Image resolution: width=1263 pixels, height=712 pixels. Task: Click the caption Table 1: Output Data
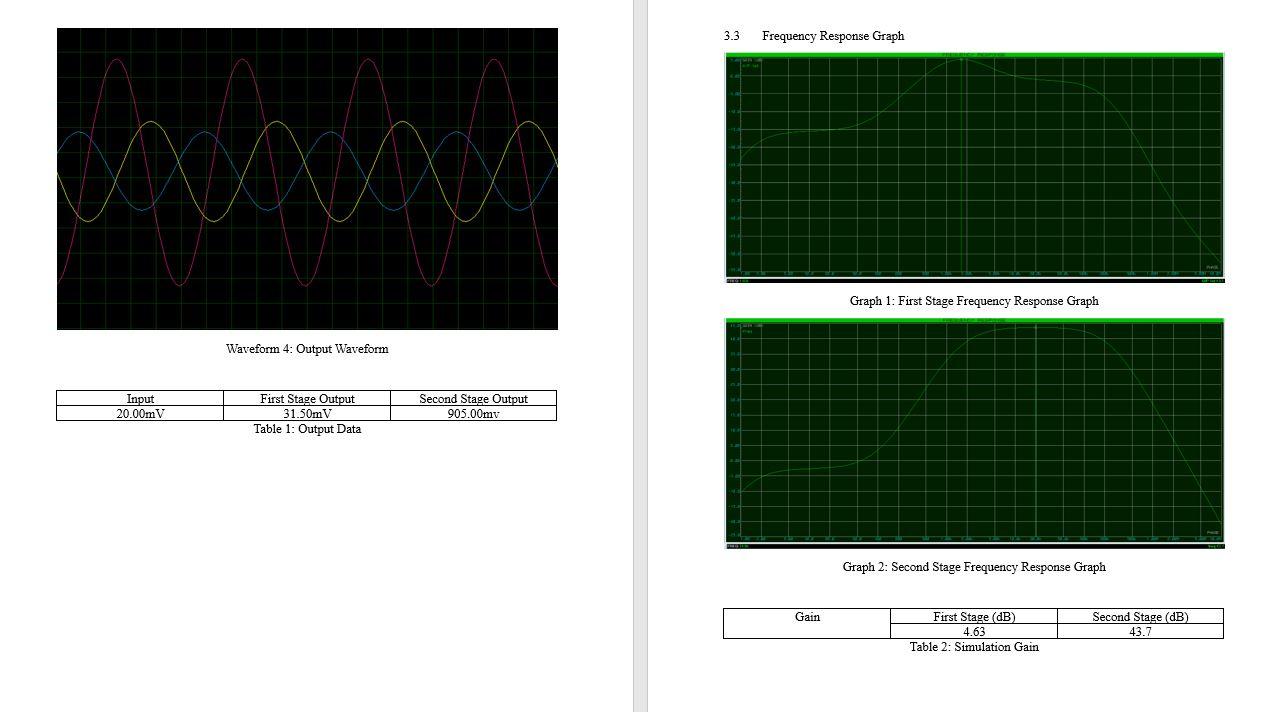tap(308, 429)
